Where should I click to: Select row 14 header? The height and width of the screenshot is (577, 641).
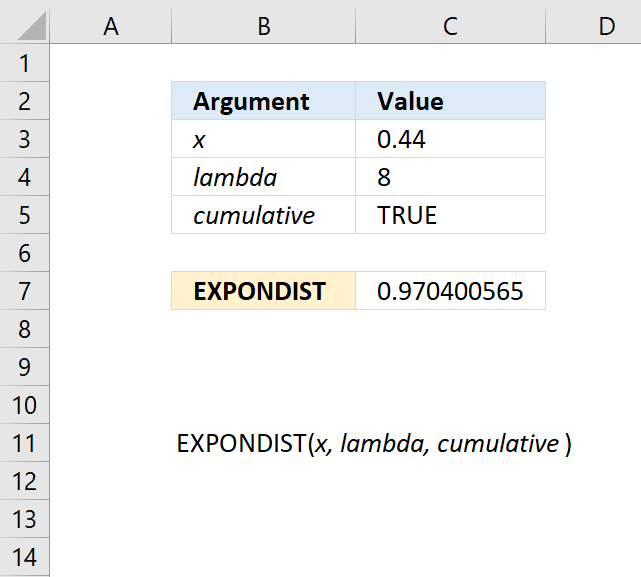pyautogui.click(x=25, y=557)
